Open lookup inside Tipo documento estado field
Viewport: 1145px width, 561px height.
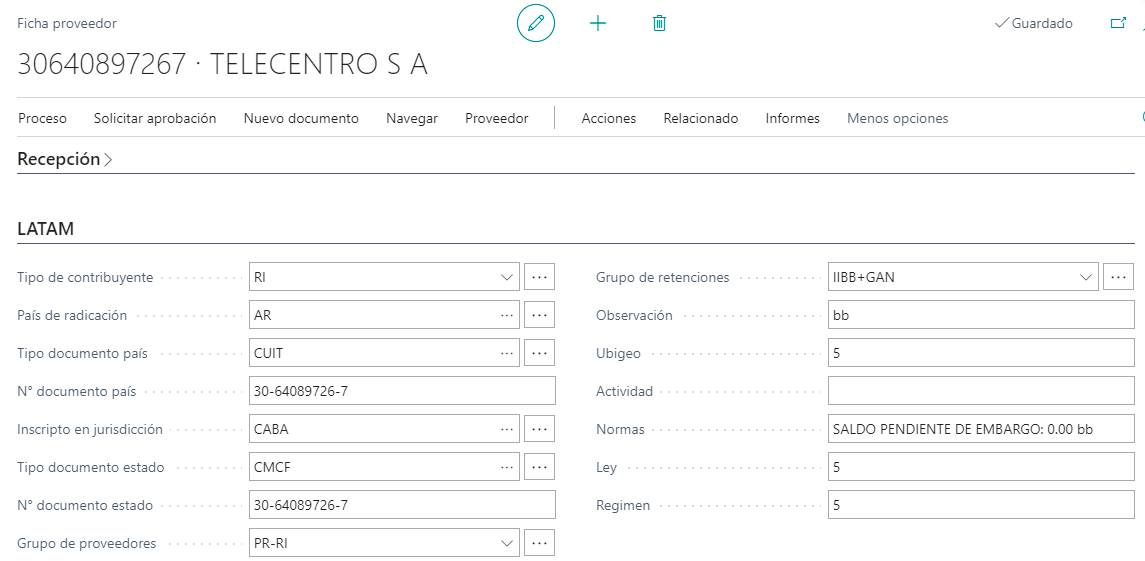coord(507,467)
